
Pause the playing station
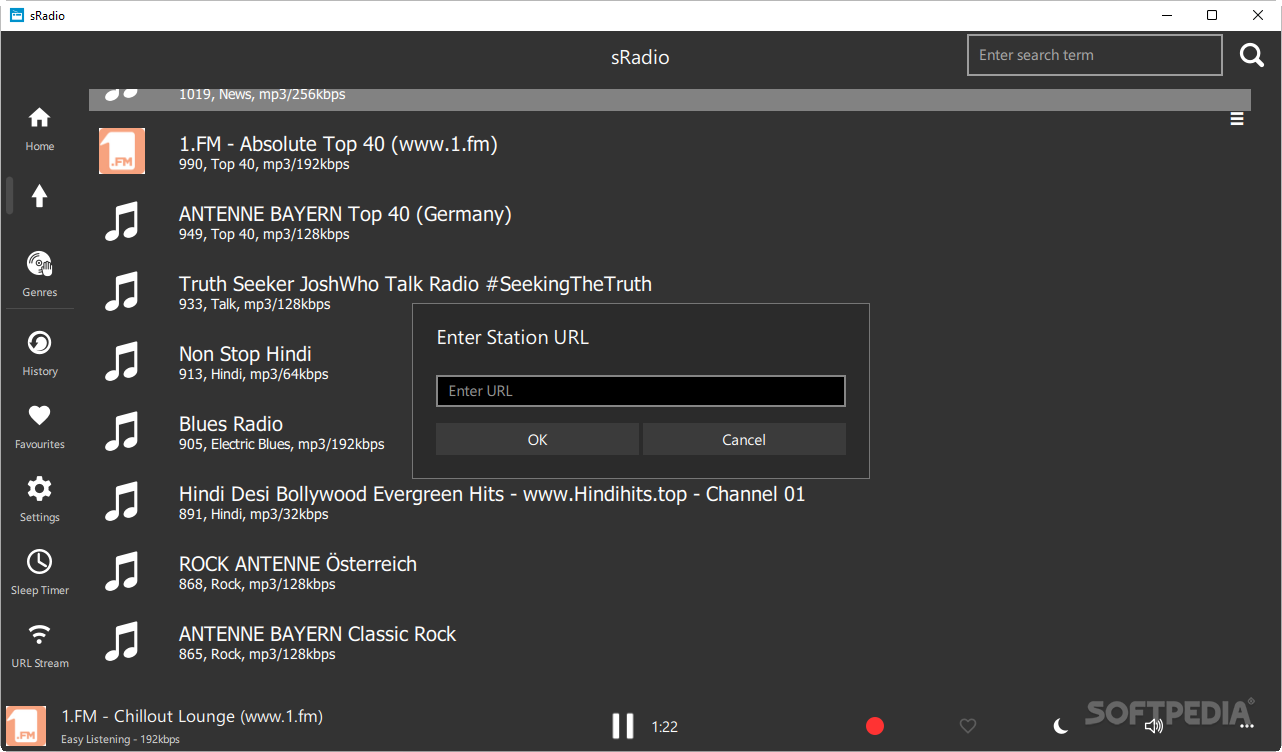[x=623, y=726]
